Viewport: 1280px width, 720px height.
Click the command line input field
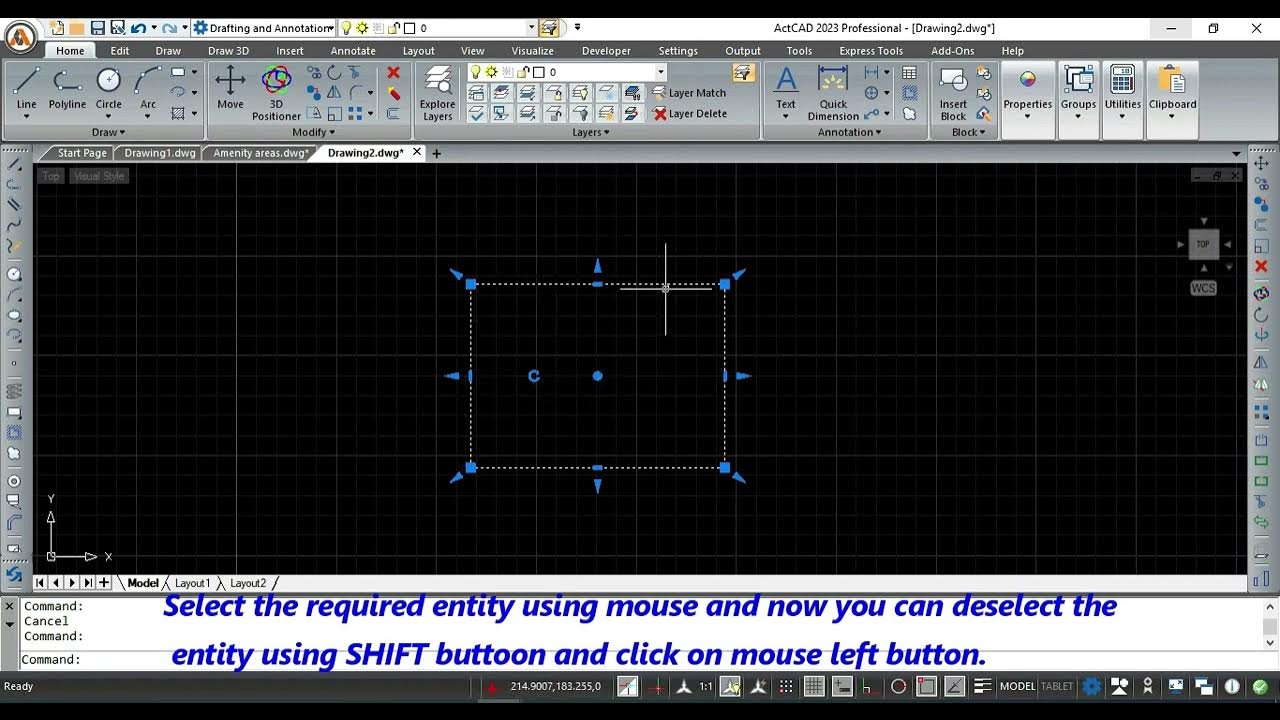[x=640, y=660]
